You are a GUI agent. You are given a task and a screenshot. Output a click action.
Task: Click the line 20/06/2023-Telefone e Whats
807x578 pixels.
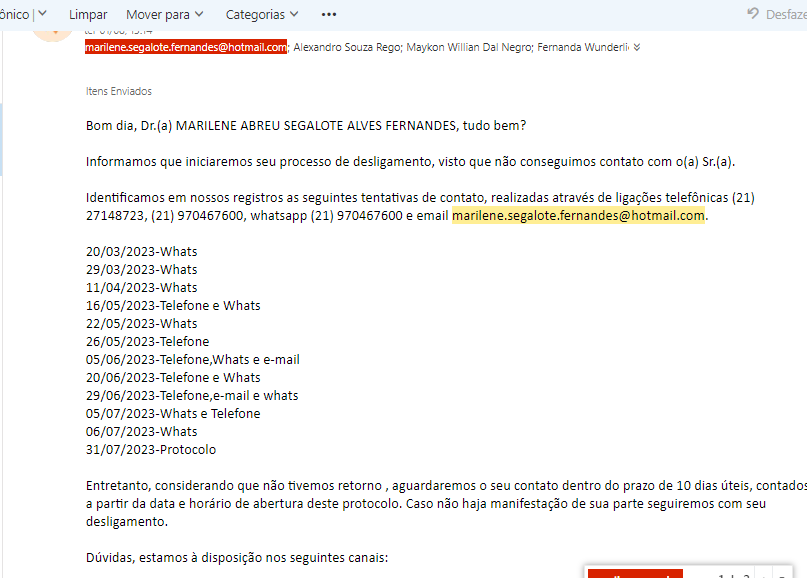pos(173,378)
